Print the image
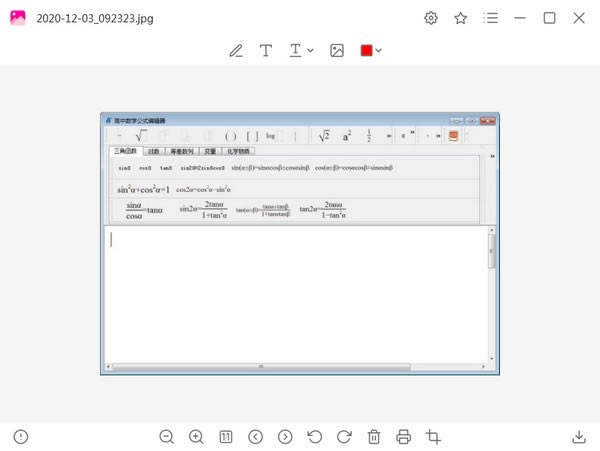600x451 pixels. (404, 436)
